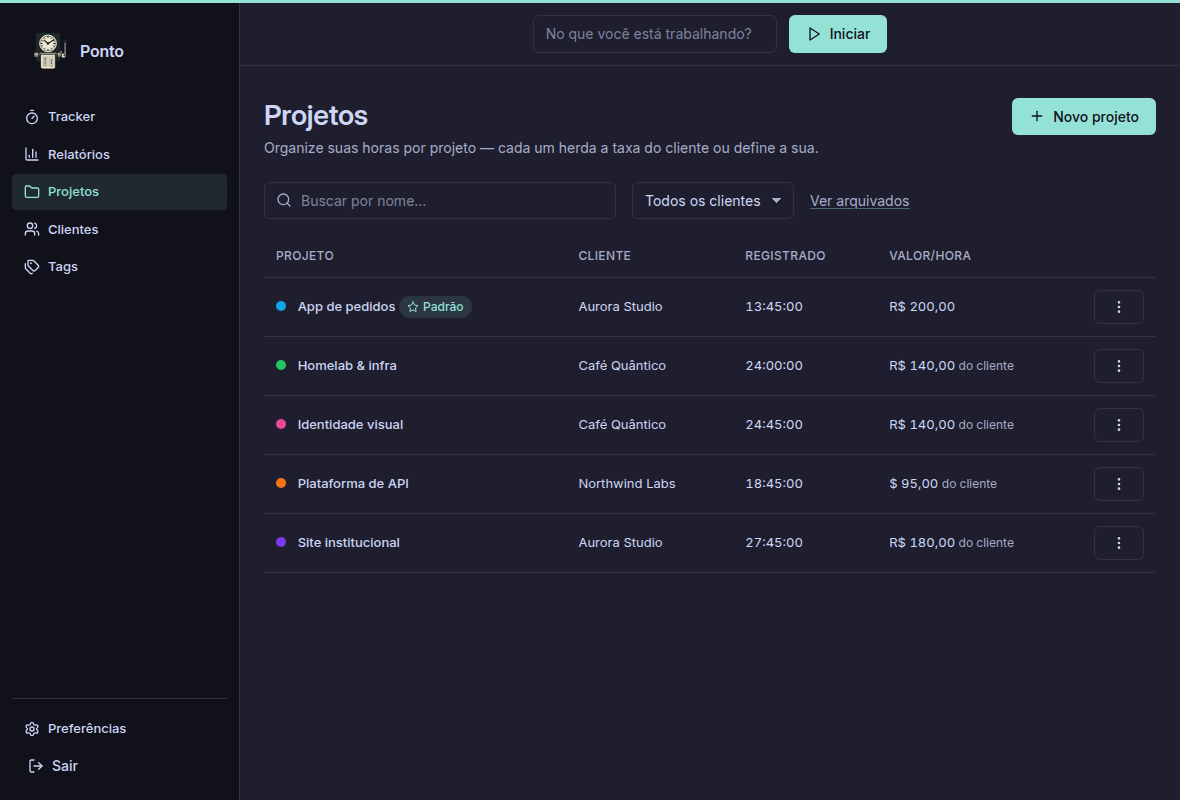Click the Clientes people icon
1180x800 pixels.
[x=32, y=230]
